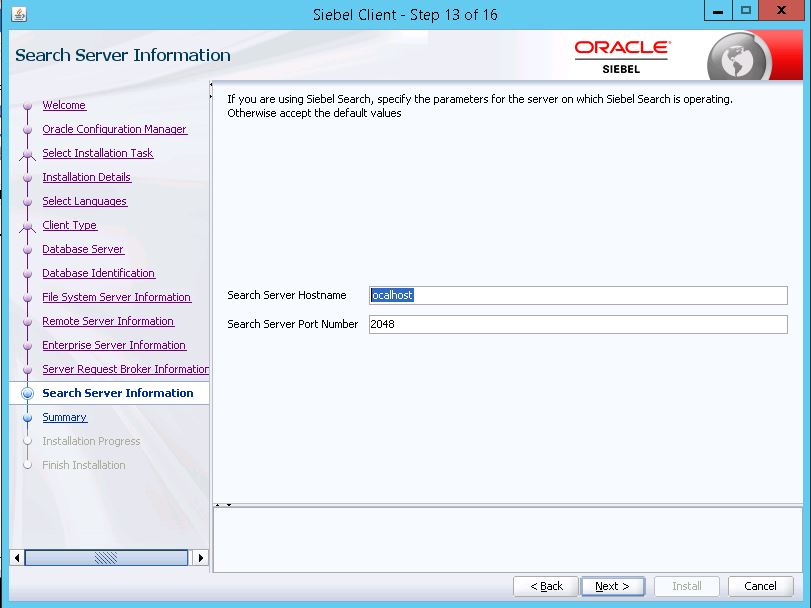Jump to Select Installation Task step
This screenshot has width=811, height=608.
(97, 153)
